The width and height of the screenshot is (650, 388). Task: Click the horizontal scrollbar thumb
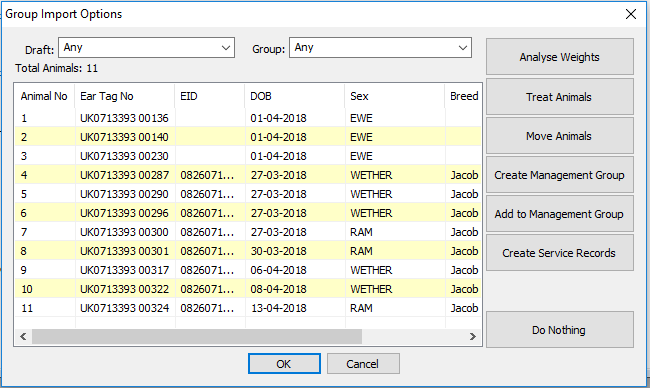[197, 337]
